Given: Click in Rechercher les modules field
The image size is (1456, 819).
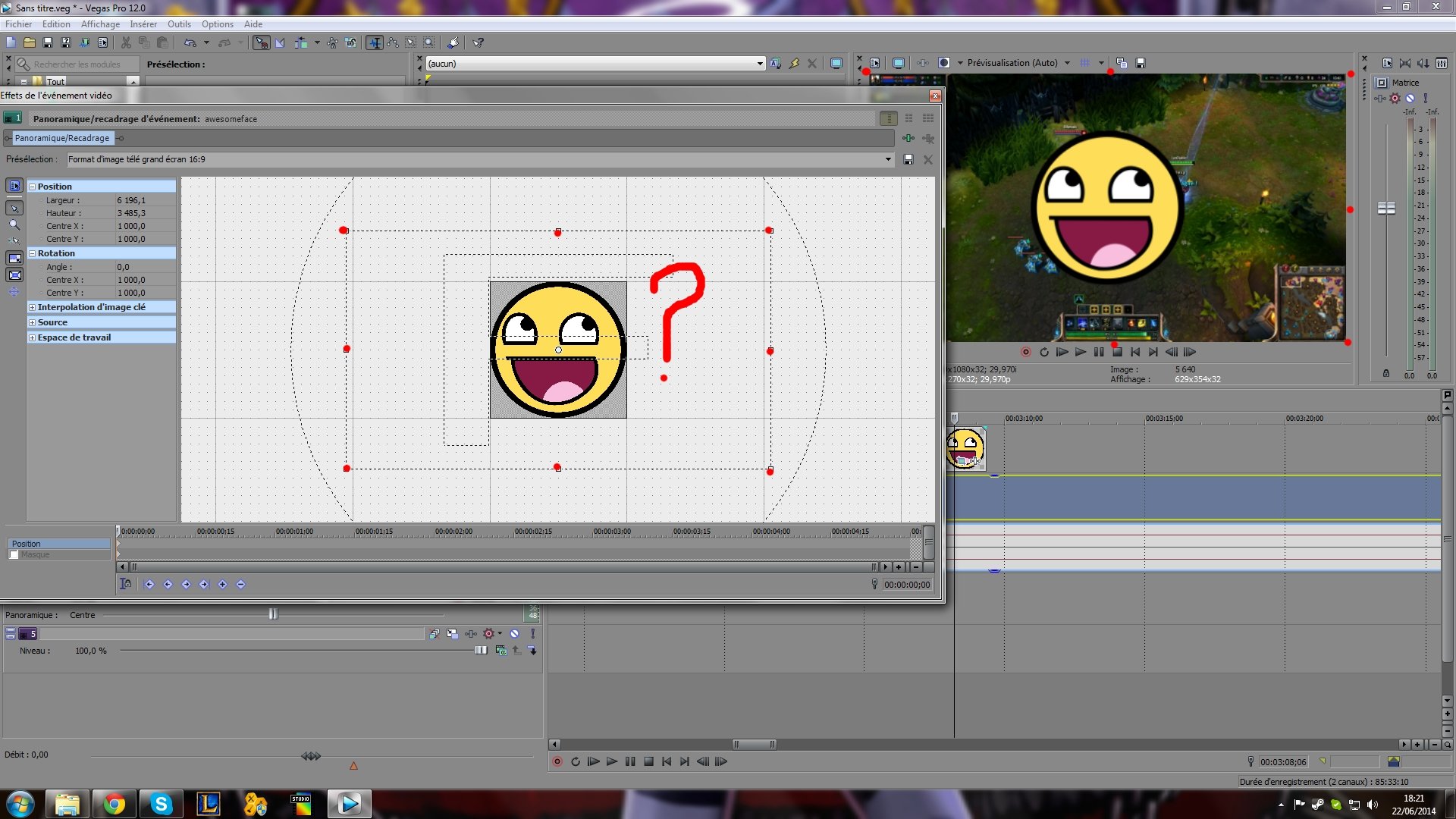Looking at the screenshot, I should [77, 64].
